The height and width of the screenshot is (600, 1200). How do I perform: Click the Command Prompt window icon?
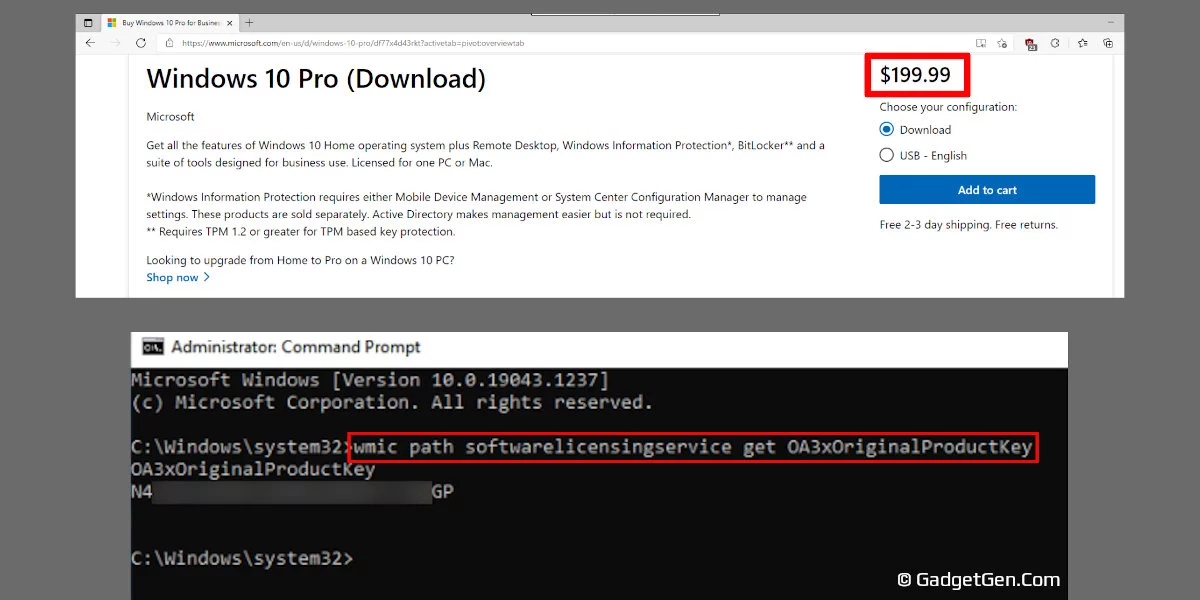click(x=153, y=347)
